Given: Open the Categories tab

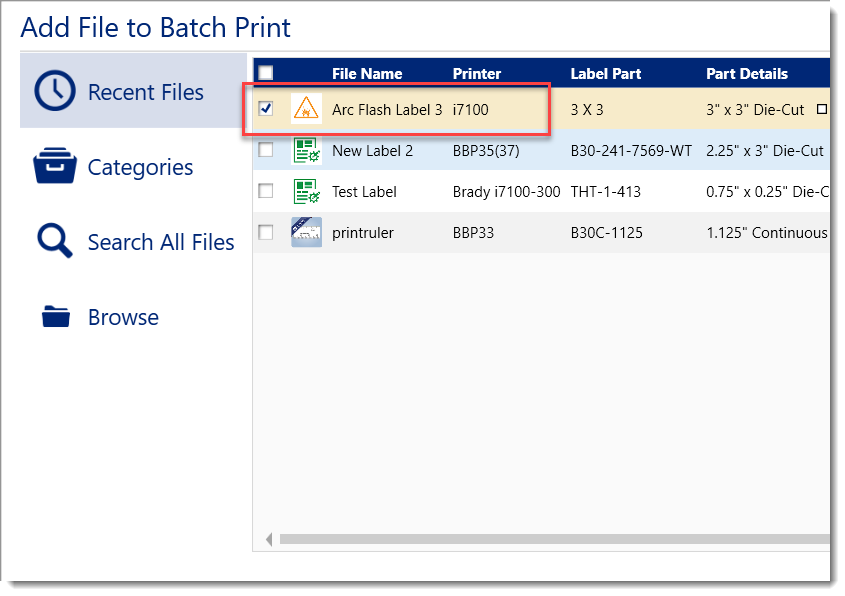Looking at the screenshot, I should [x=140, y=167].
